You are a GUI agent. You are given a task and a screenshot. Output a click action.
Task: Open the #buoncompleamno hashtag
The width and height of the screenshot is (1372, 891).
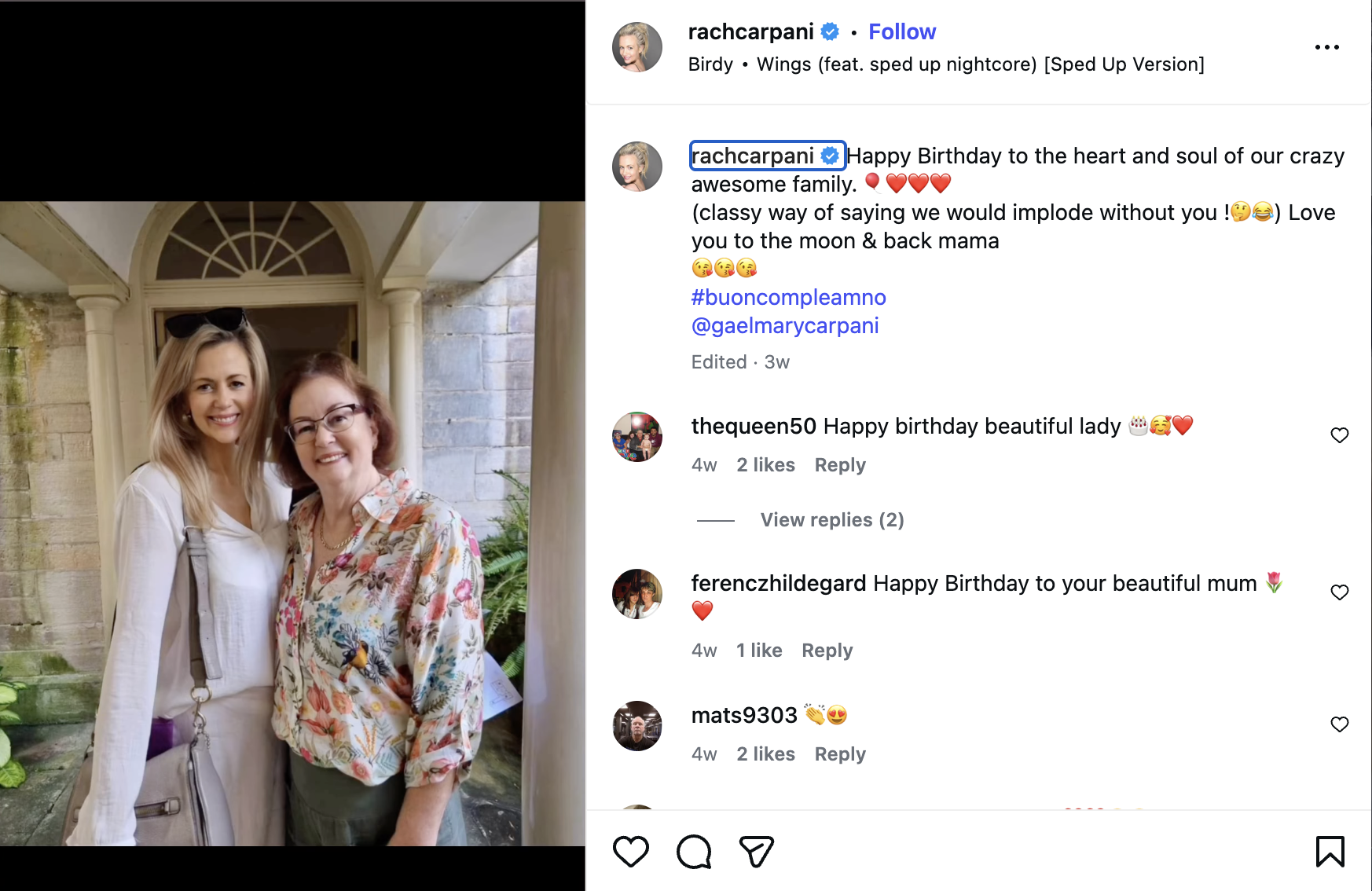click(x=788, y=298)
